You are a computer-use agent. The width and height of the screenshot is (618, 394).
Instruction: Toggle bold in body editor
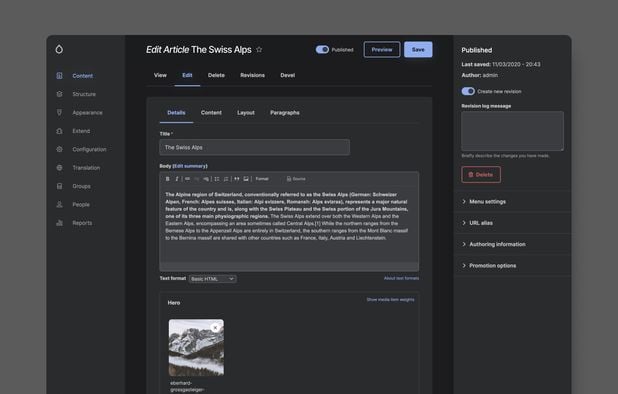click(168, 179)
